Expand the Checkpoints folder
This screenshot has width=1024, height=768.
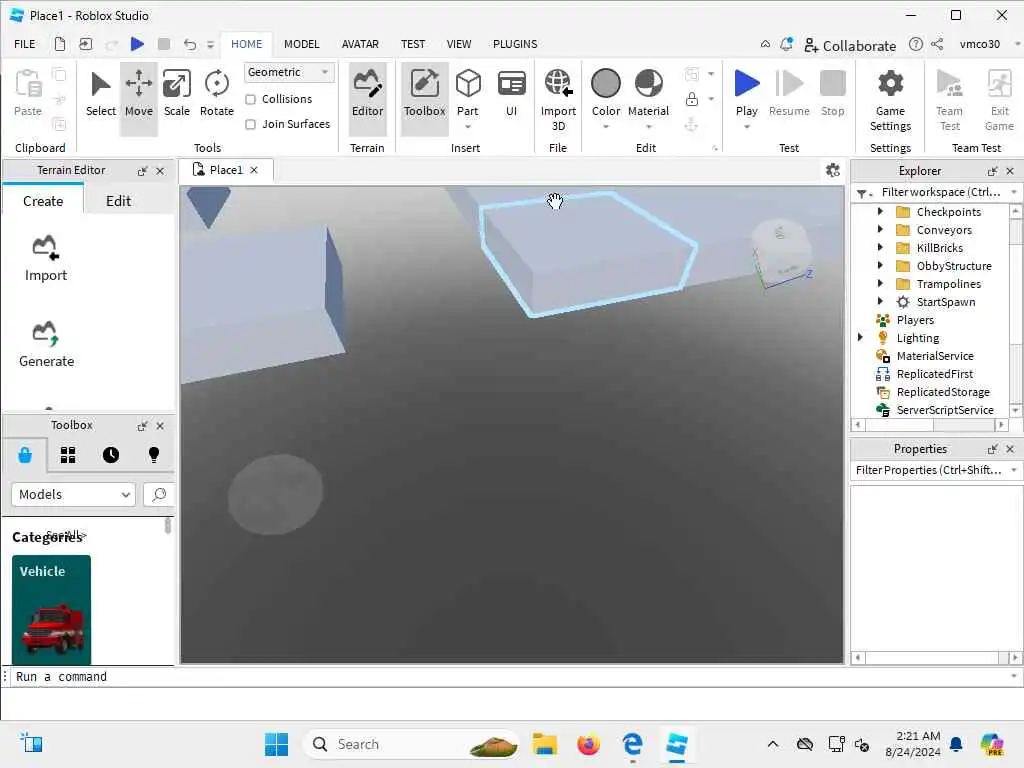[x=880, y=212]
